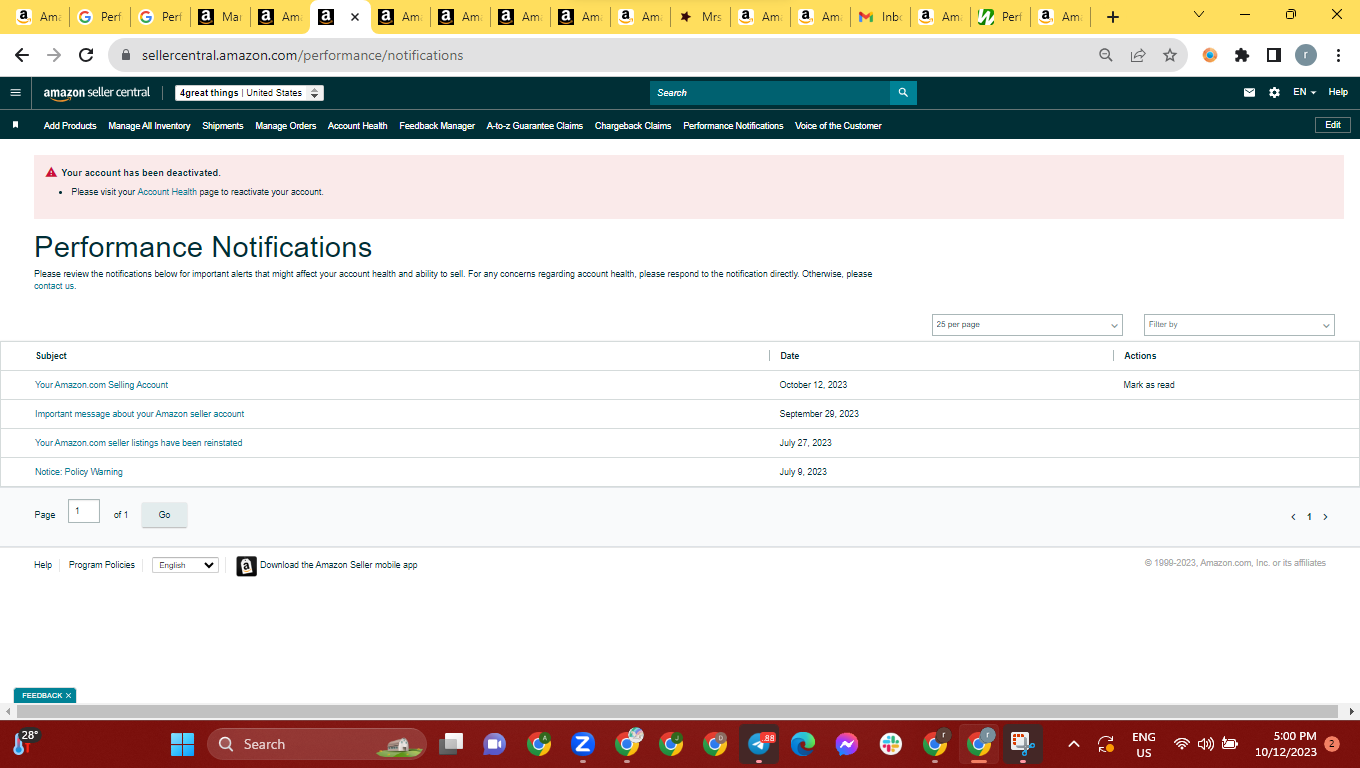Click the share page icon in the address bar
The height and width of the screenshot is (768, 1360).
[1138, 56]
